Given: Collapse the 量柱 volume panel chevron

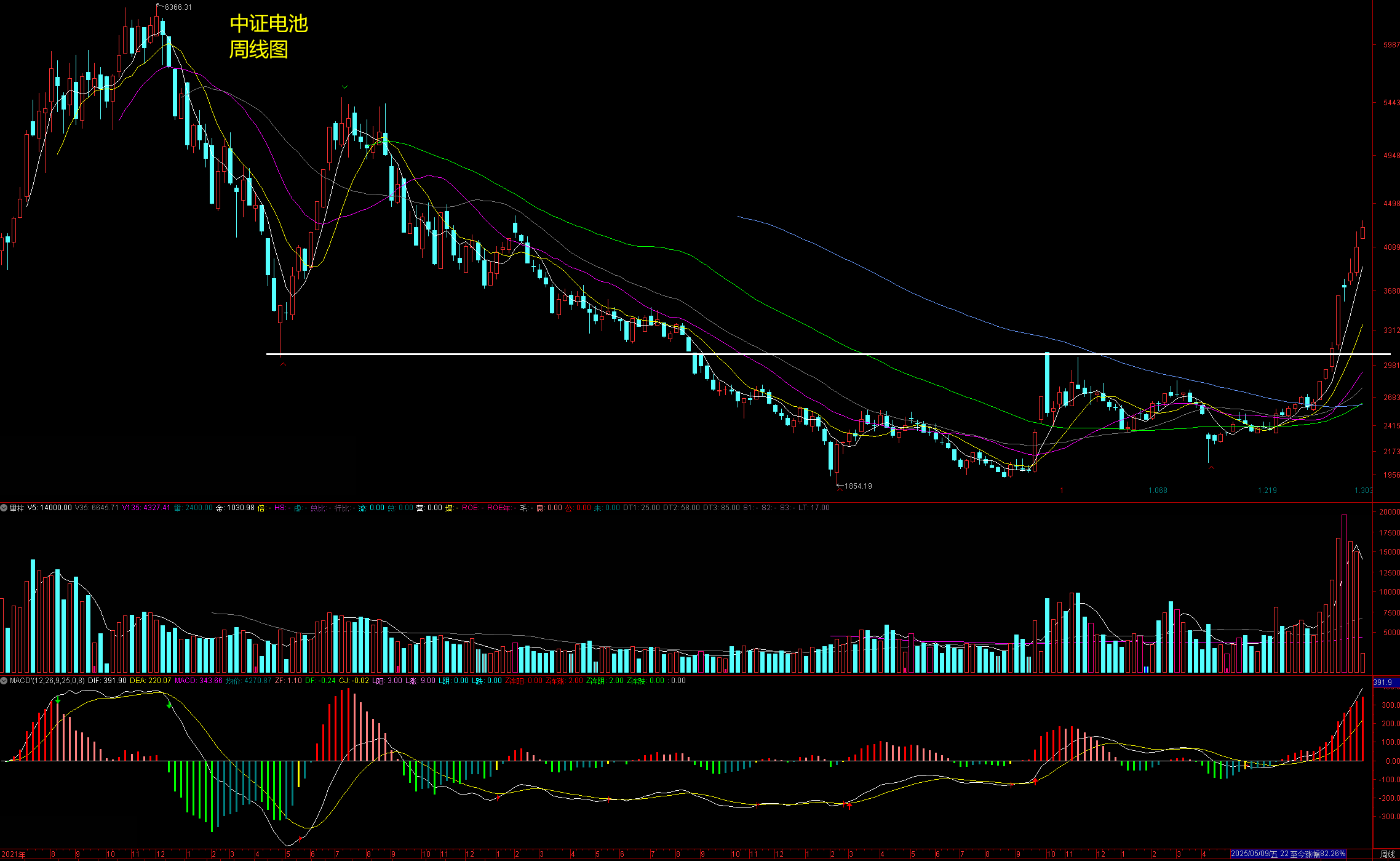Looking at the screenshot, I should tap(4, 508).
